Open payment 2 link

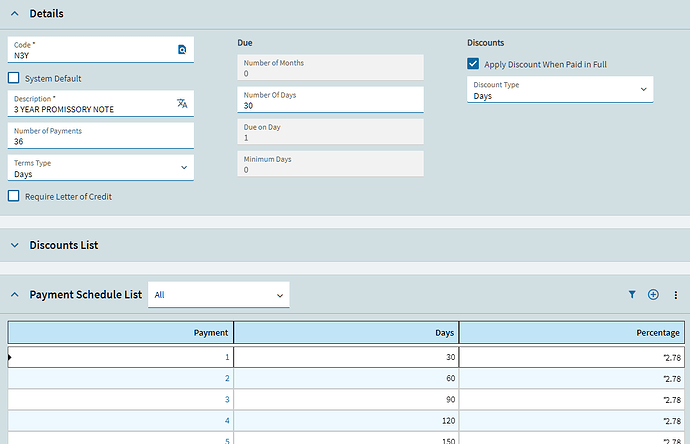227,378
